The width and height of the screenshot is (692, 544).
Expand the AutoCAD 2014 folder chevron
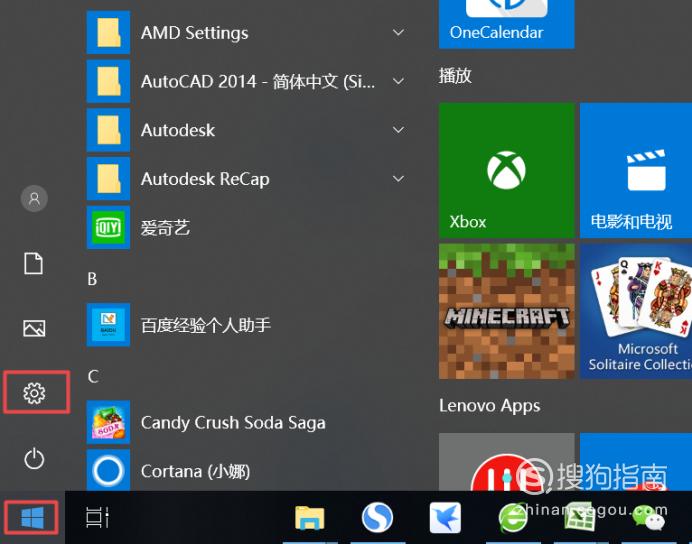tap(399, 81)
